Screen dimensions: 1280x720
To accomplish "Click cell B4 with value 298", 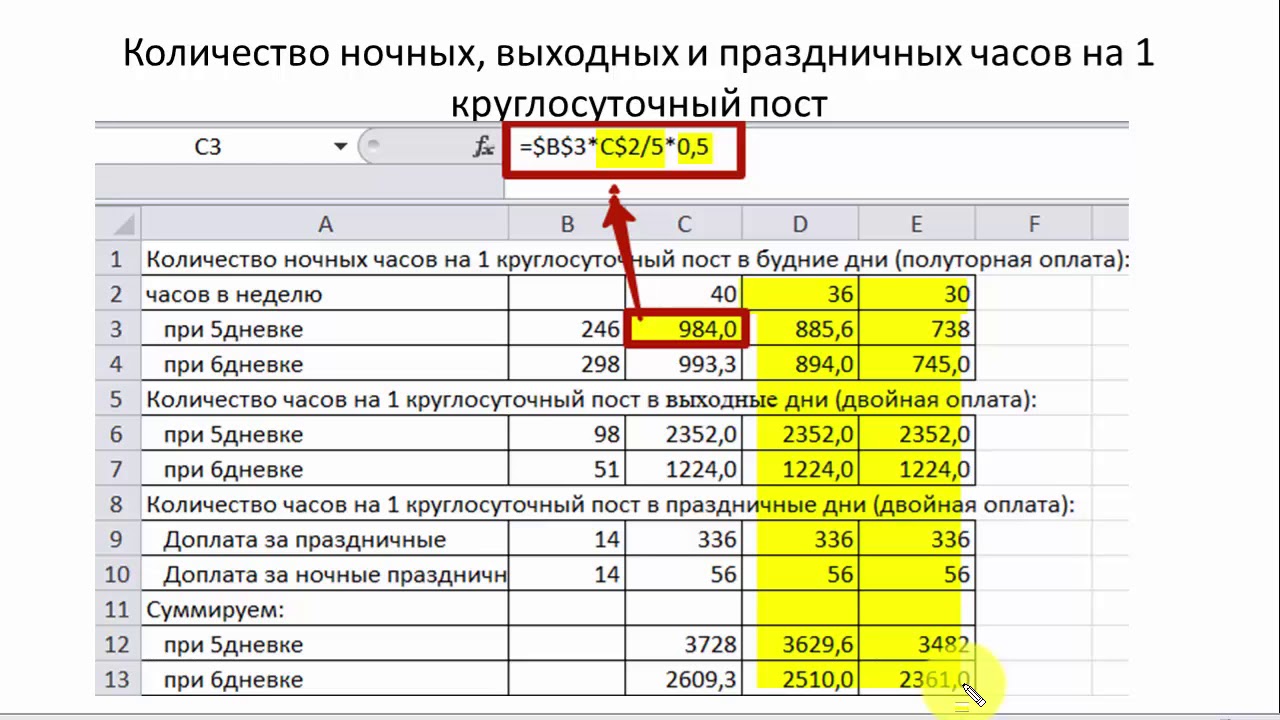I will [567, 364].
